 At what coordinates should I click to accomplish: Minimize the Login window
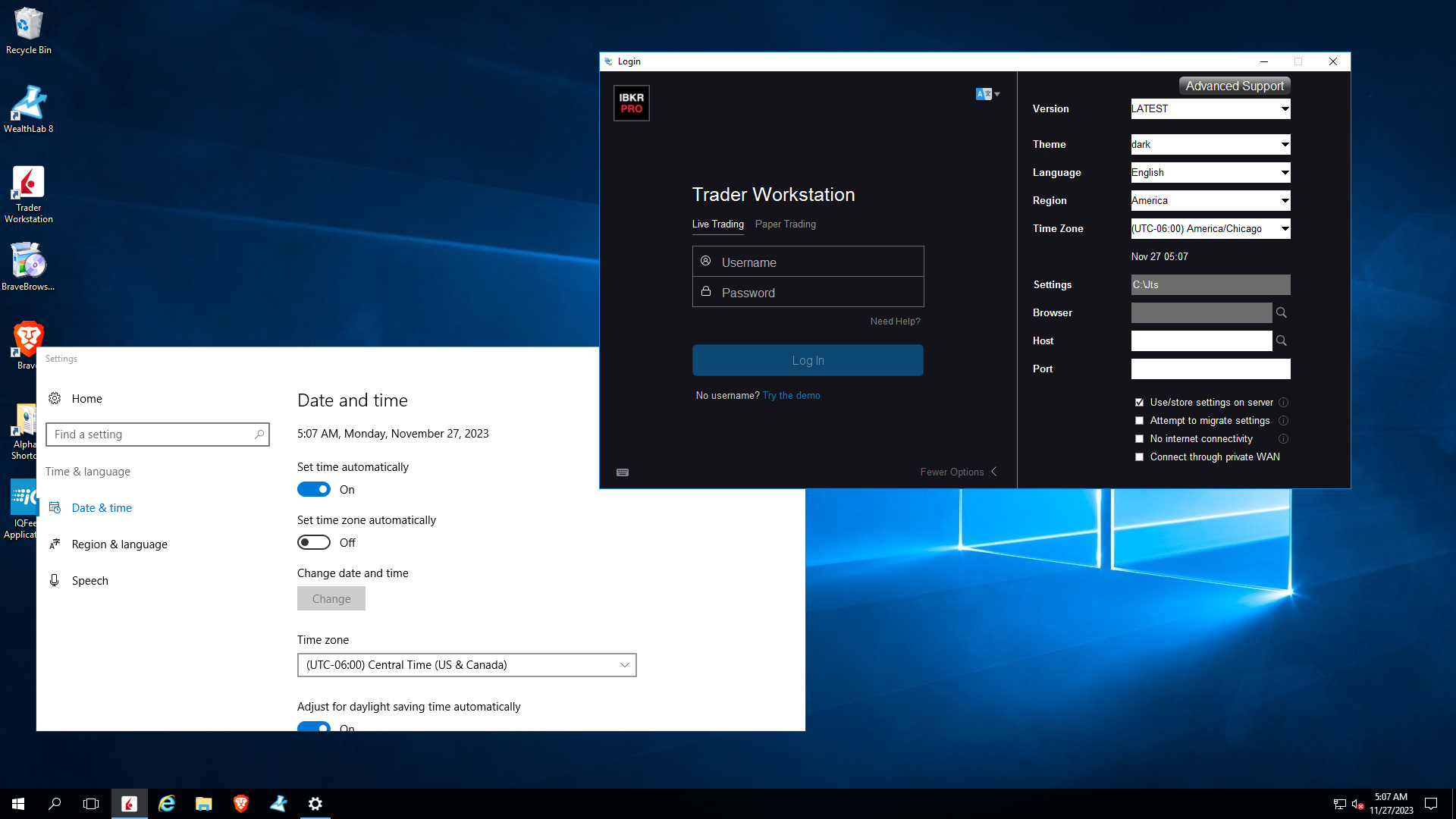coord(1263,61)
